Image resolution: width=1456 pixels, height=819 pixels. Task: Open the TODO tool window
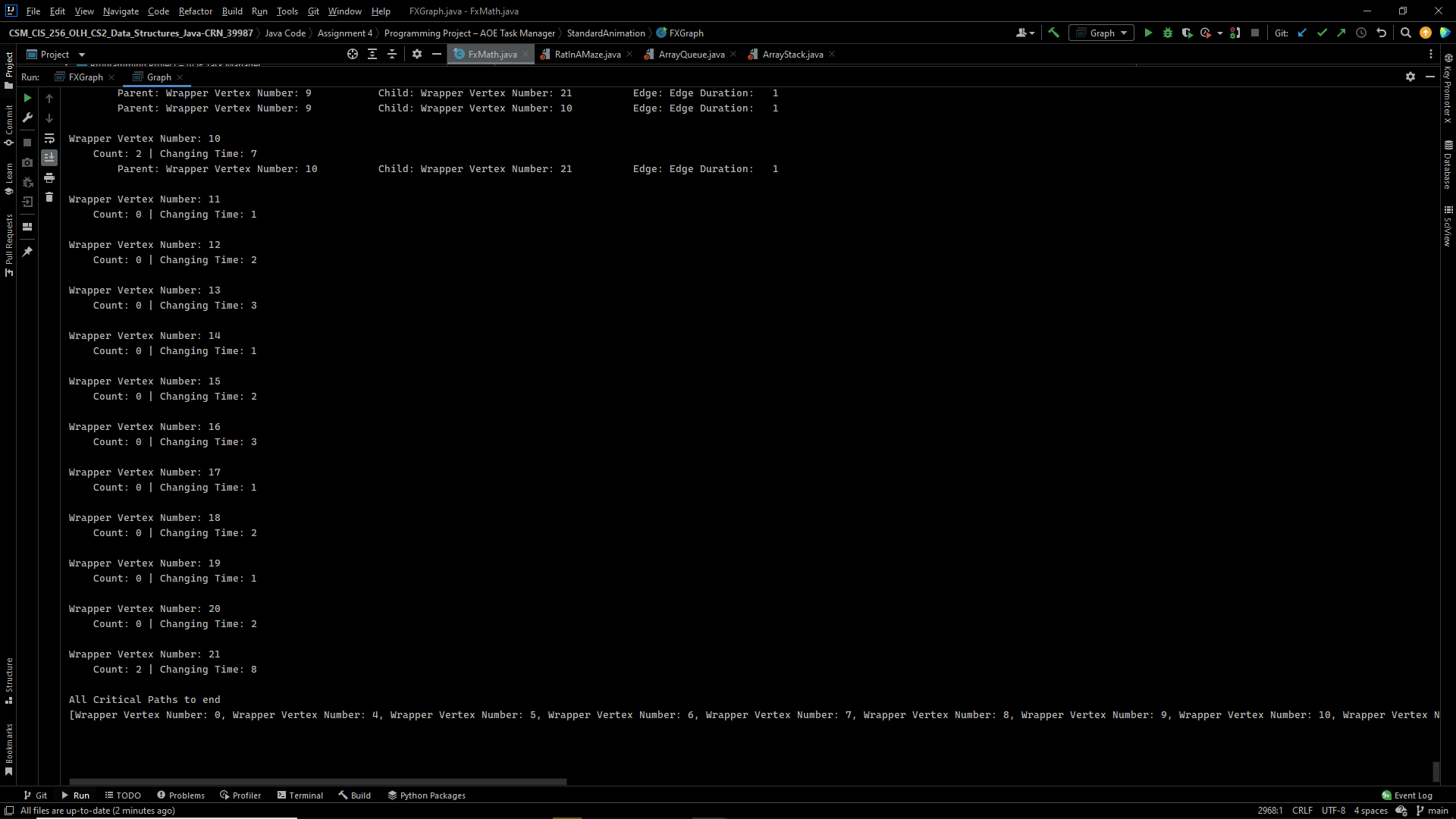(123, 795)
